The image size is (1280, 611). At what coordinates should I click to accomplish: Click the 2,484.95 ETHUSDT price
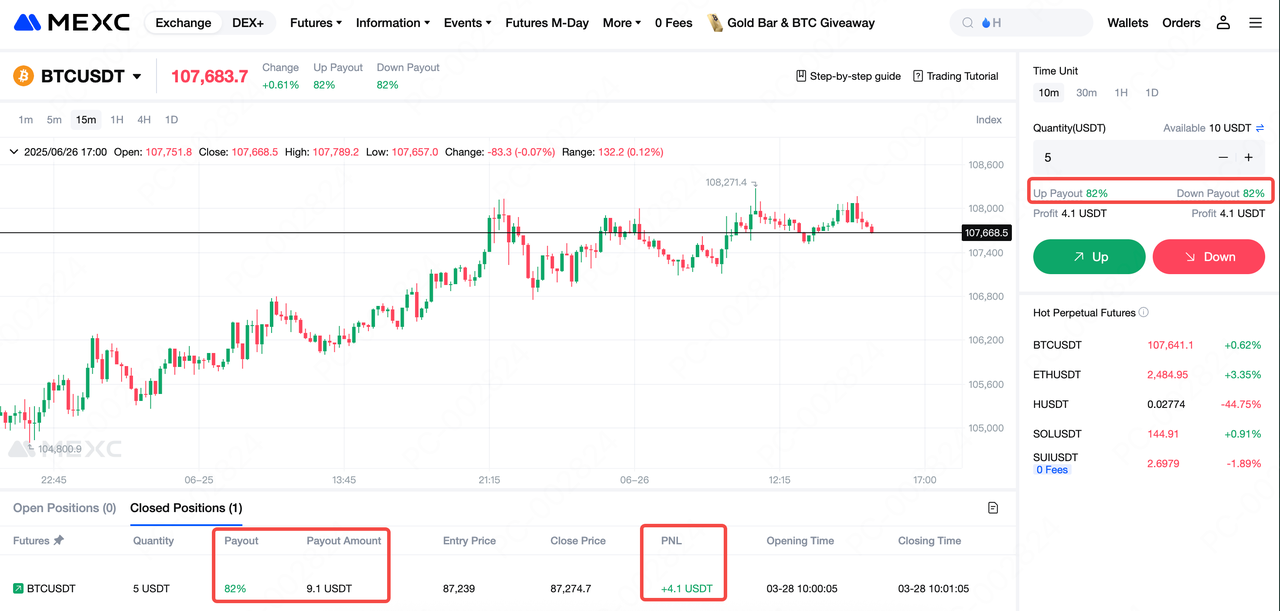point(1168,375)
